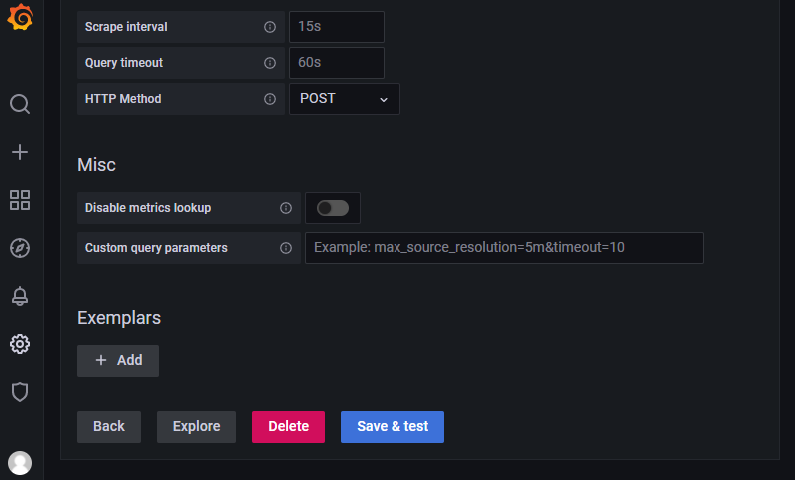Image resolution: width=795 pixels, height=480 pixels.
Task: Toggle the Disable metrics lookup switch
Action: pos(333,208)
